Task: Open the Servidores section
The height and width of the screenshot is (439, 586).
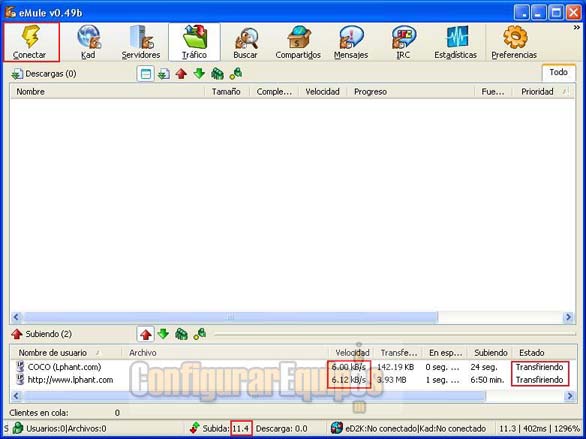Action: (141, 42)
